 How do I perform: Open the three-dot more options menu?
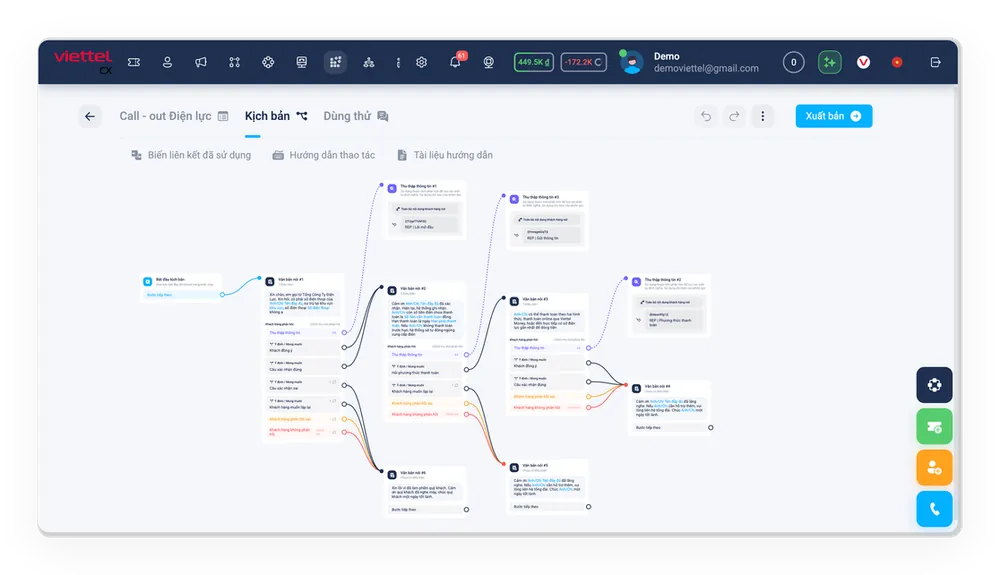(x=763, y=116)
